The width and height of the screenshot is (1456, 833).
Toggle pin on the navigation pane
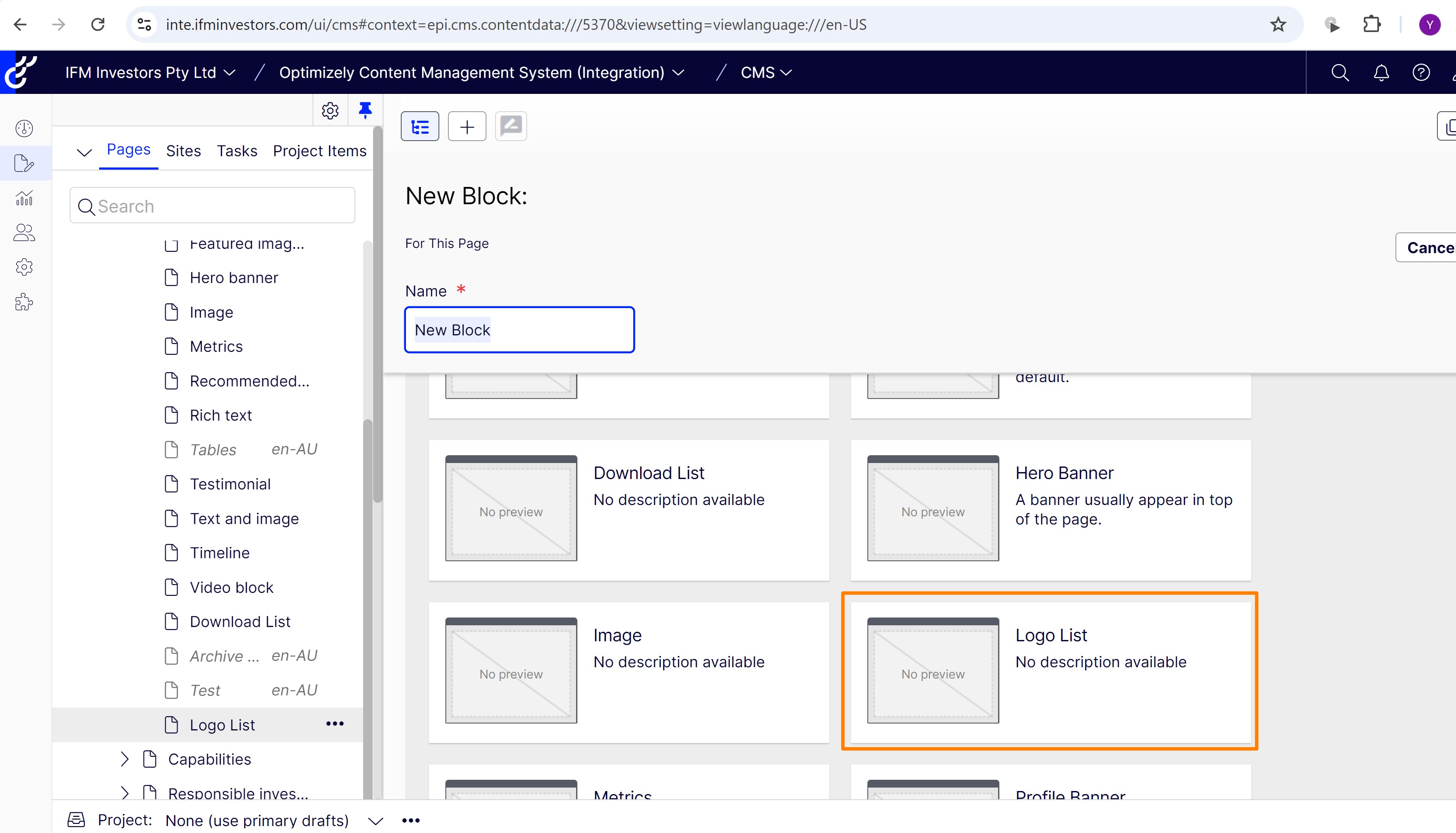point(365,110)
